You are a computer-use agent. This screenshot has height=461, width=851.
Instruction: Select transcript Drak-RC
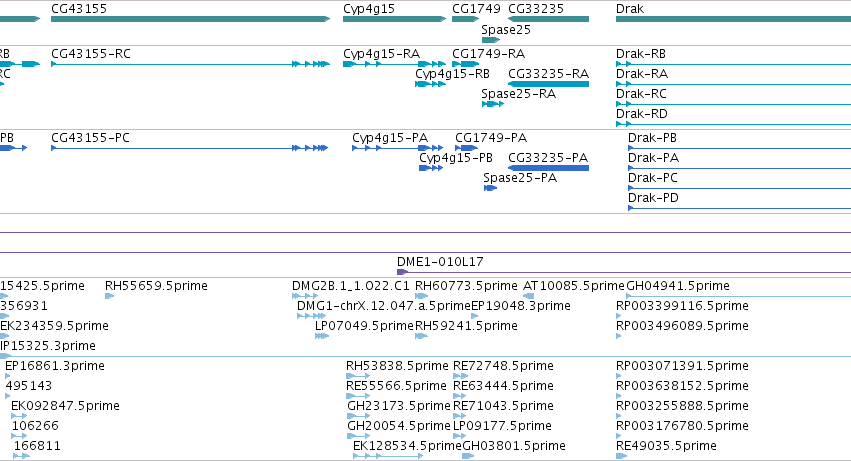click(x=733, y=104)
